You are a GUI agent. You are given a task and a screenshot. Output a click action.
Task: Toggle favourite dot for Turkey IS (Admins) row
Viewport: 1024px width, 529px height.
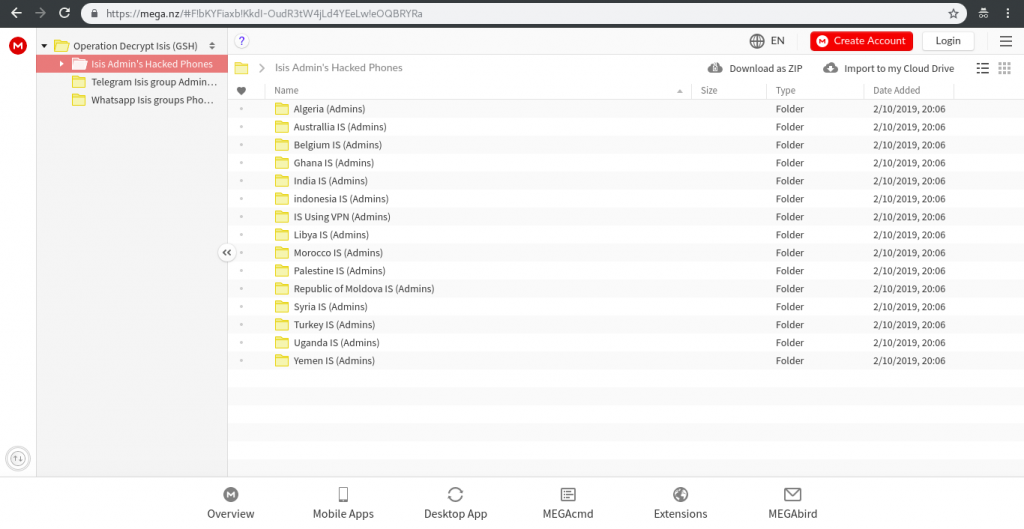click(x=242, y=325)
